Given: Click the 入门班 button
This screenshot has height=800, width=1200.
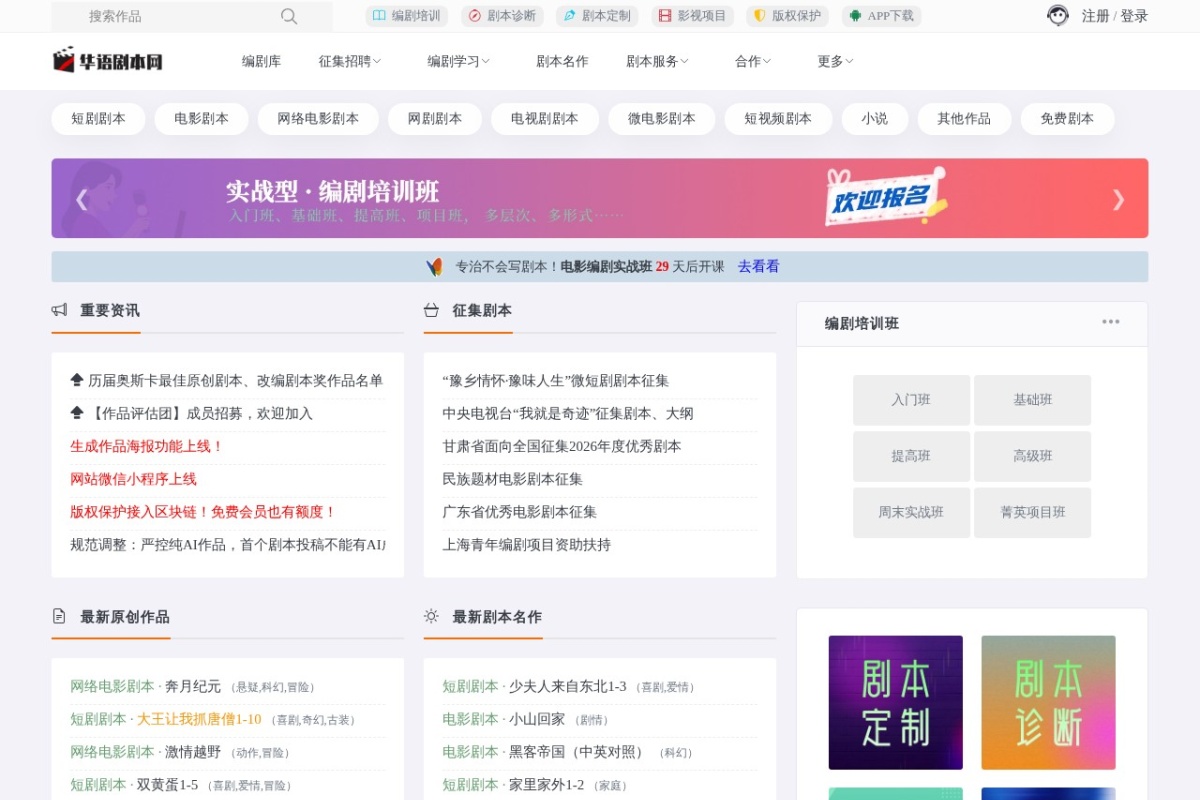Looking at the screenshot, I should click(911, 400).
